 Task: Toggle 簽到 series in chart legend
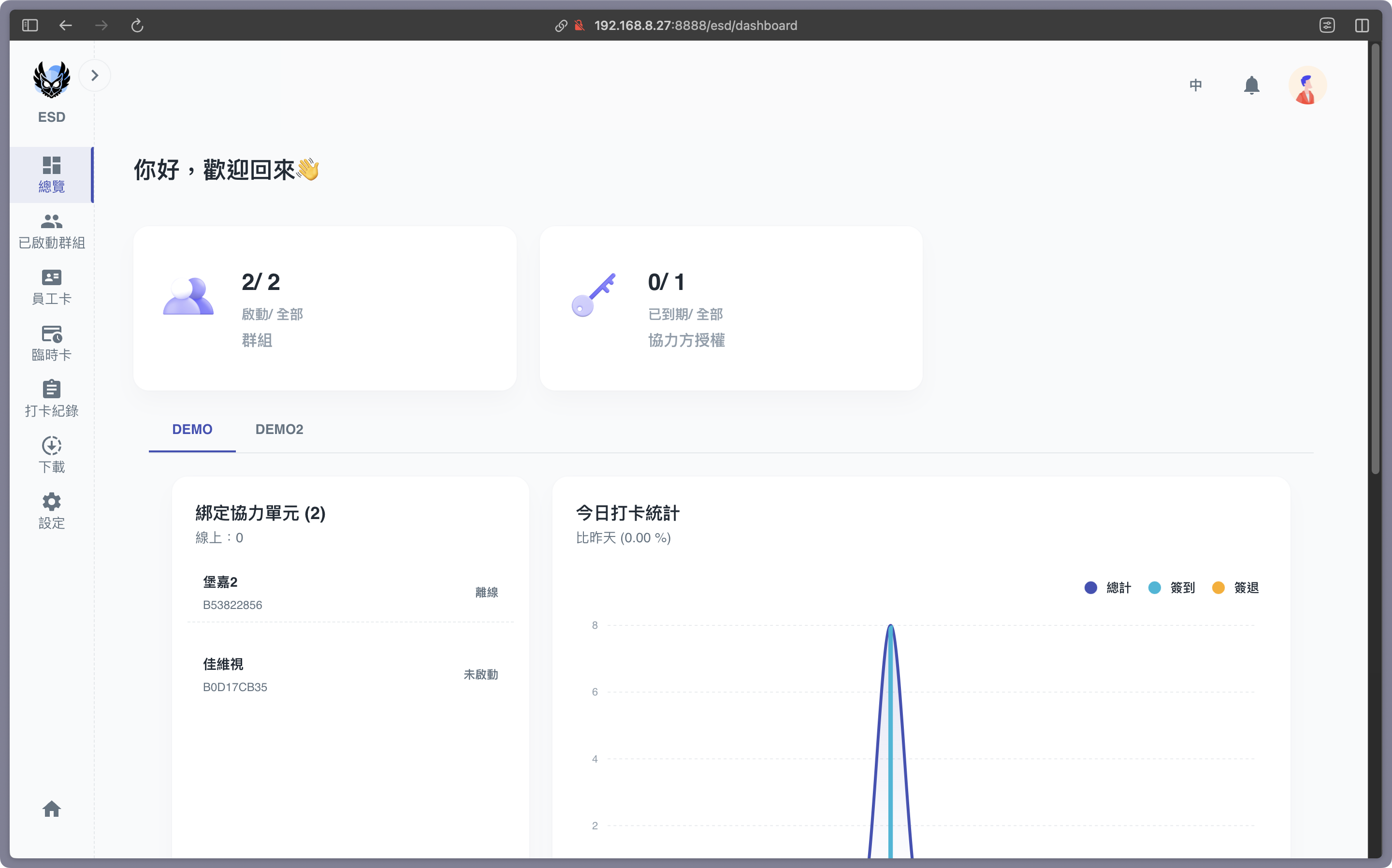tap(1172, 587)
